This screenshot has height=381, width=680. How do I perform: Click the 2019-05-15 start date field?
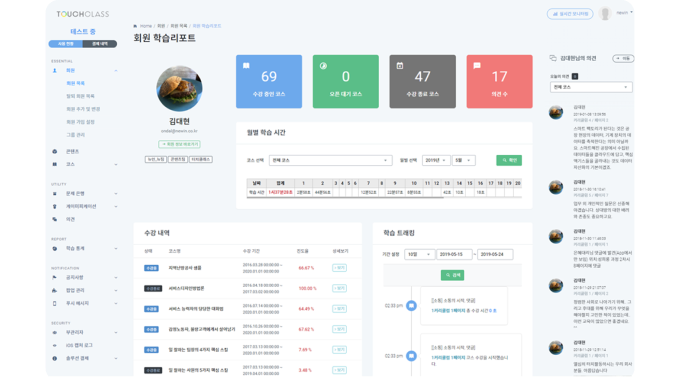(x=454, y=254)
